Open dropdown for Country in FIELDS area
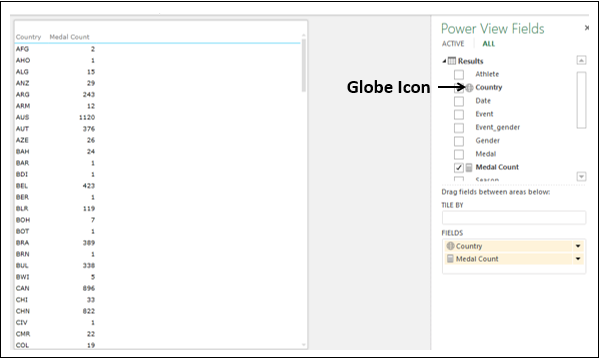600x360 pixels. click(578, 246)
